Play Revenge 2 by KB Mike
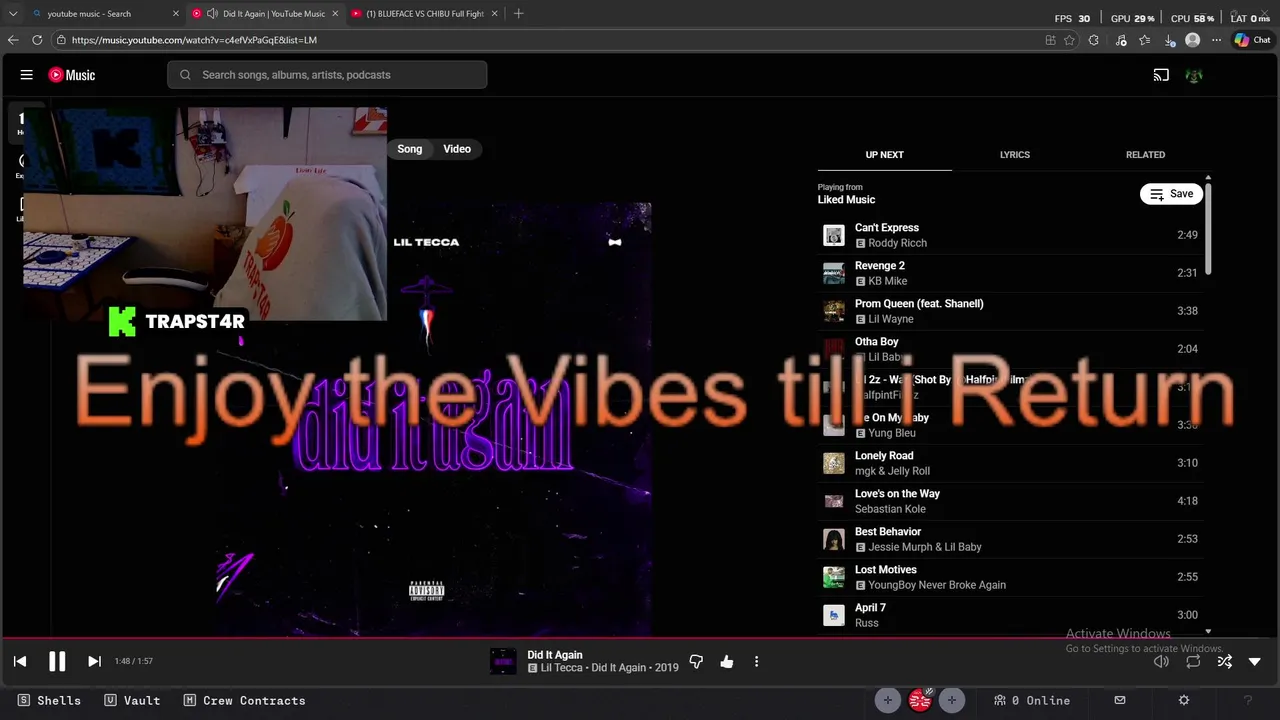1280x720 pixels. coord(1010,273)
